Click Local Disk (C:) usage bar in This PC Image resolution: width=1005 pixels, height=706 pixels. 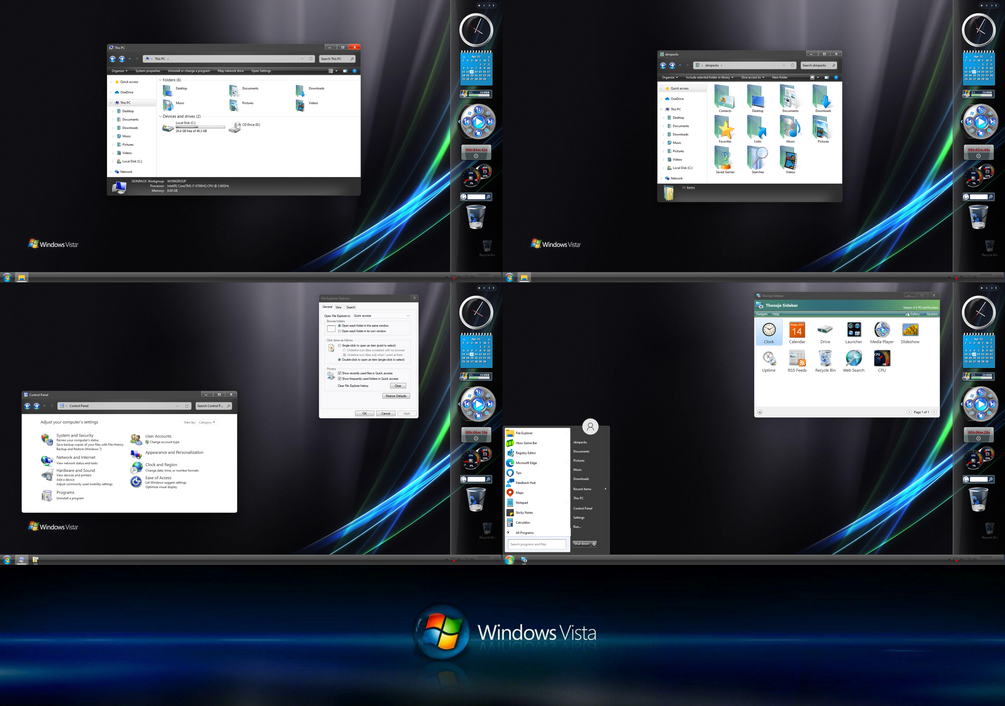point(200,127)
